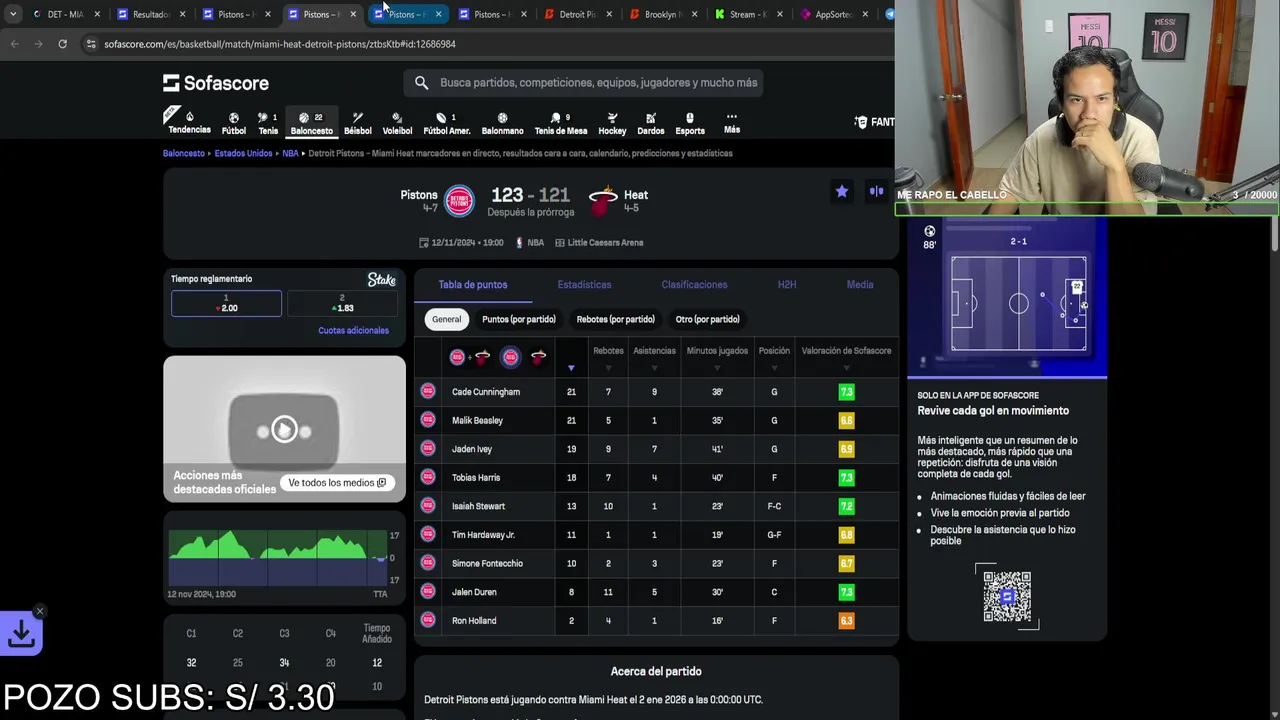Click Ron Holland's 6.3 rating badge
The image size is (1280, 720).
[846, 621]
